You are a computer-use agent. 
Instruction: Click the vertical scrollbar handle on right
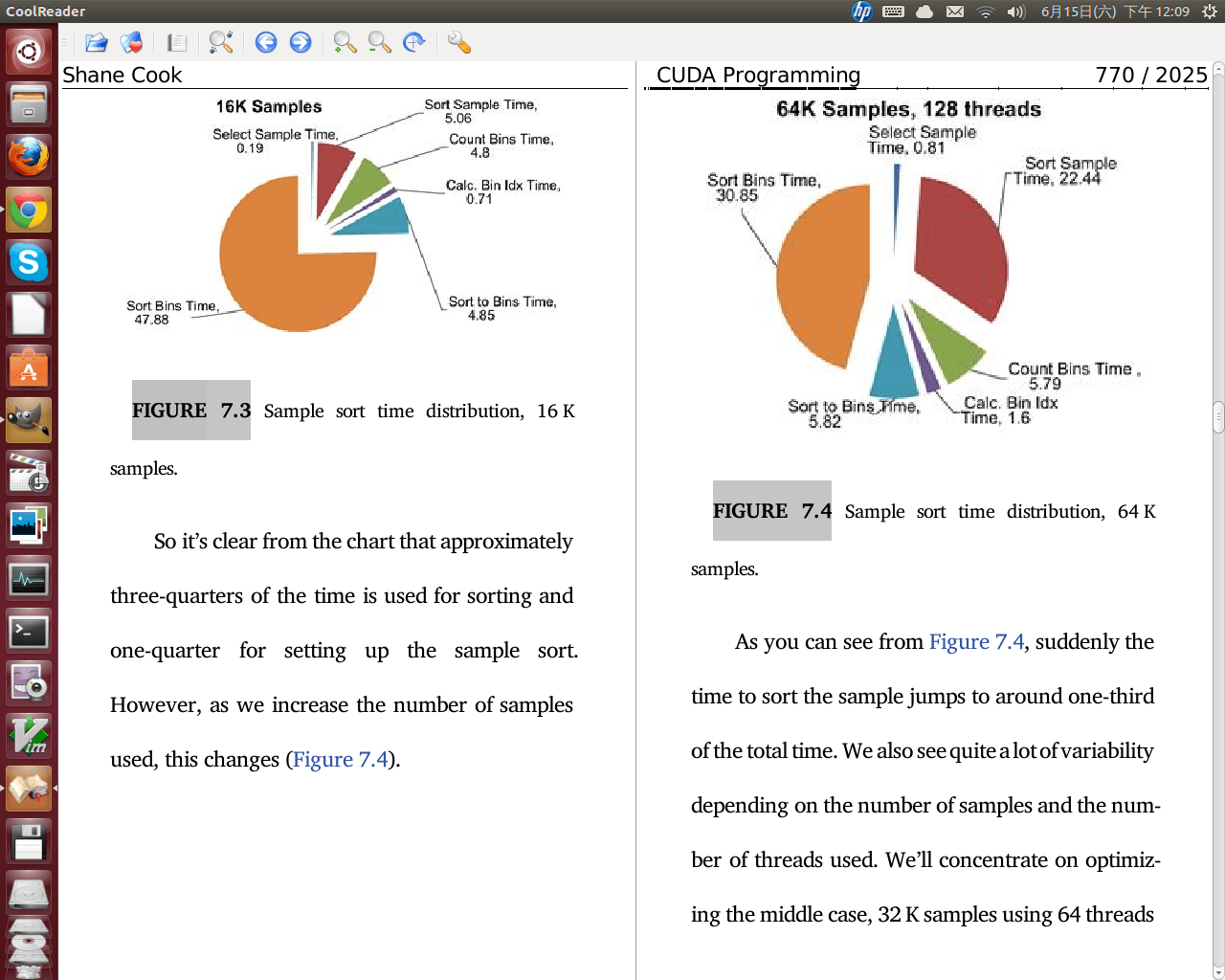(1218, 417)
